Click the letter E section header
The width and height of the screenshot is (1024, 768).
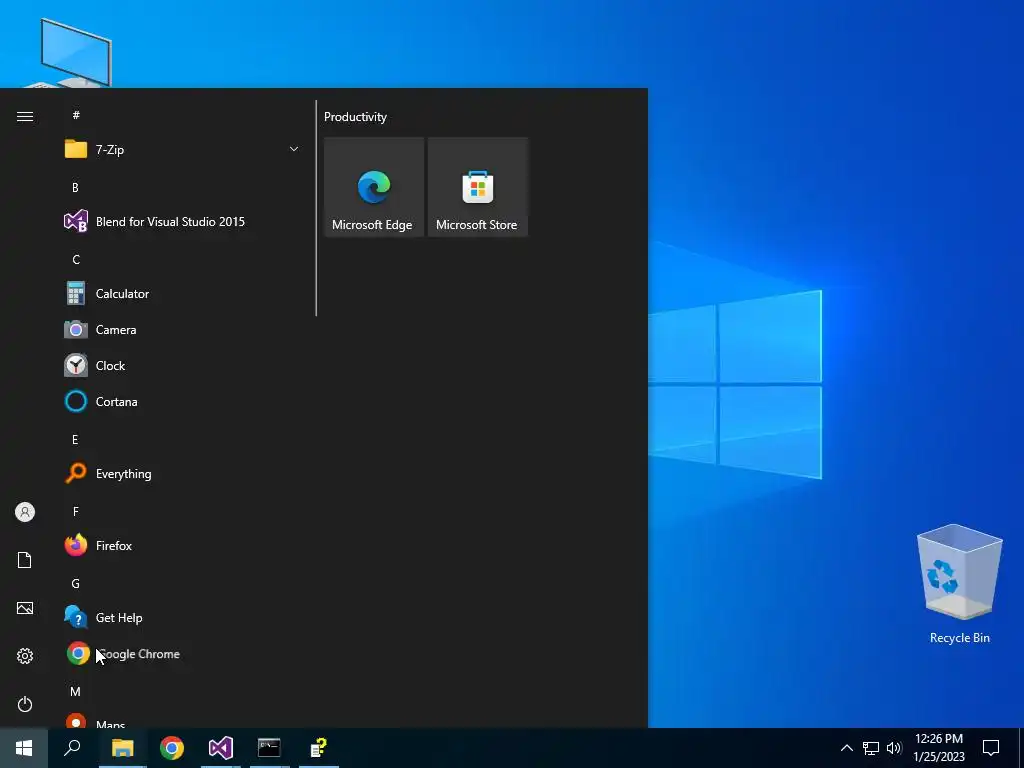[x=75, y=440]
